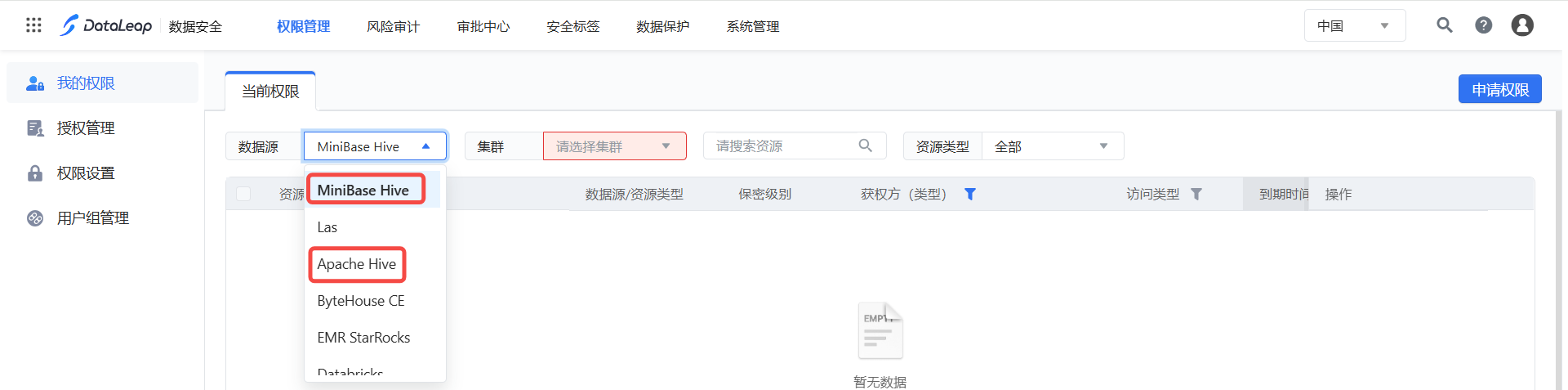Open the 资源类型 全部 dropdown

1052,146
